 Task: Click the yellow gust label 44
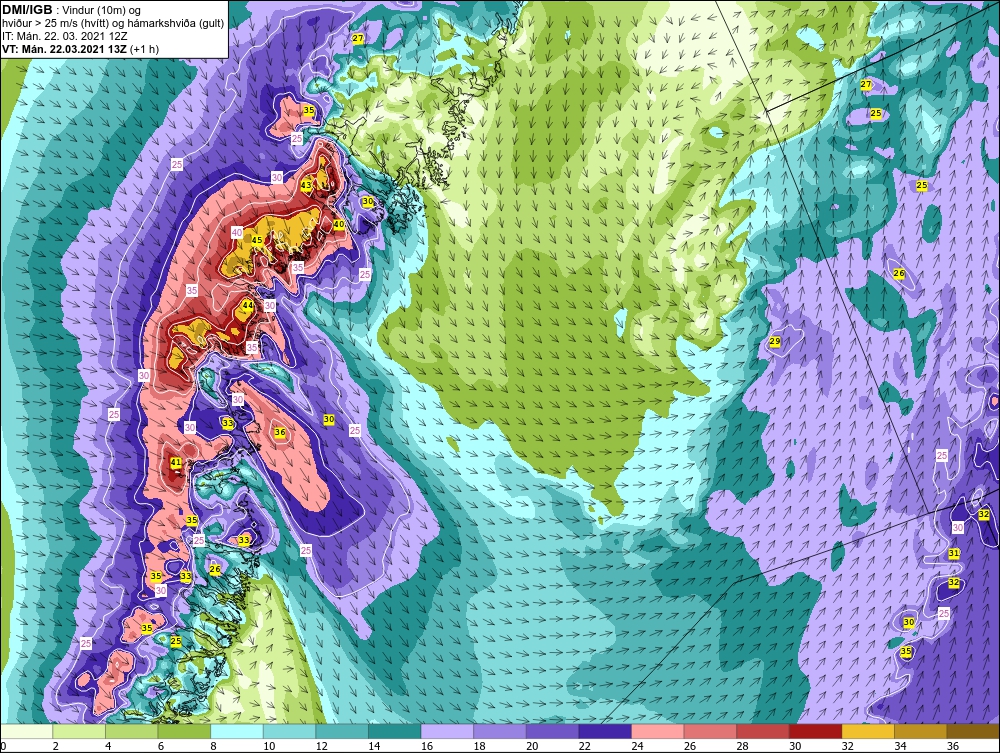click(x=248, y=305)
